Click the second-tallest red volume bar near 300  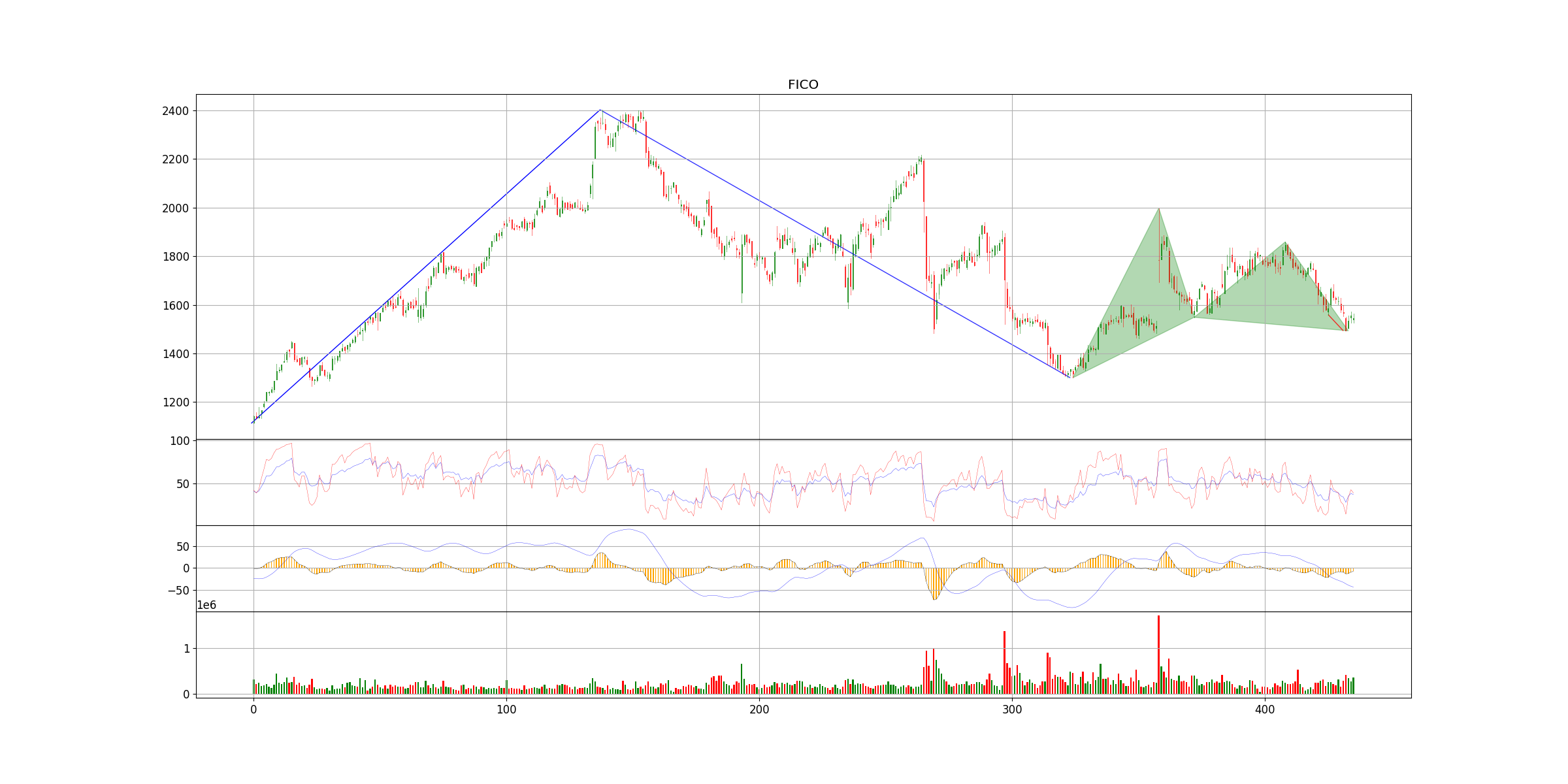1004,661
